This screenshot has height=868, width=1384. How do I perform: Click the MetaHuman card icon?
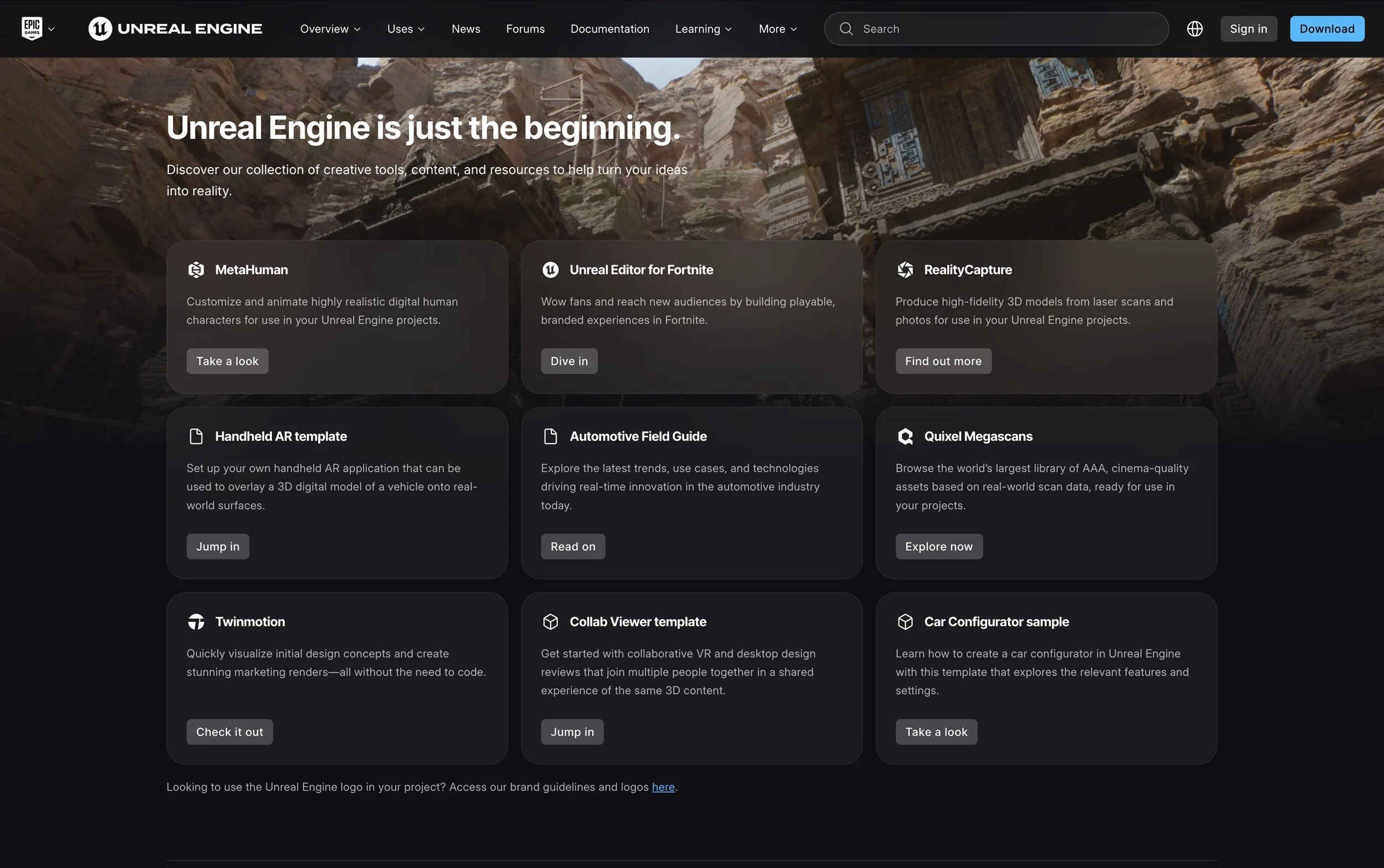[x=197, y=270]
